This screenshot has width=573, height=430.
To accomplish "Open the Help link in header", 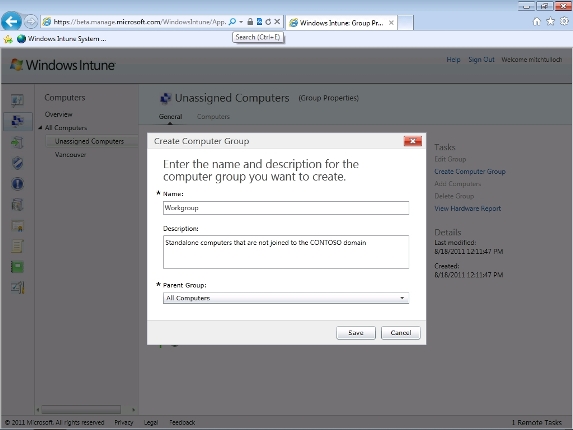I will coord(453,60).
